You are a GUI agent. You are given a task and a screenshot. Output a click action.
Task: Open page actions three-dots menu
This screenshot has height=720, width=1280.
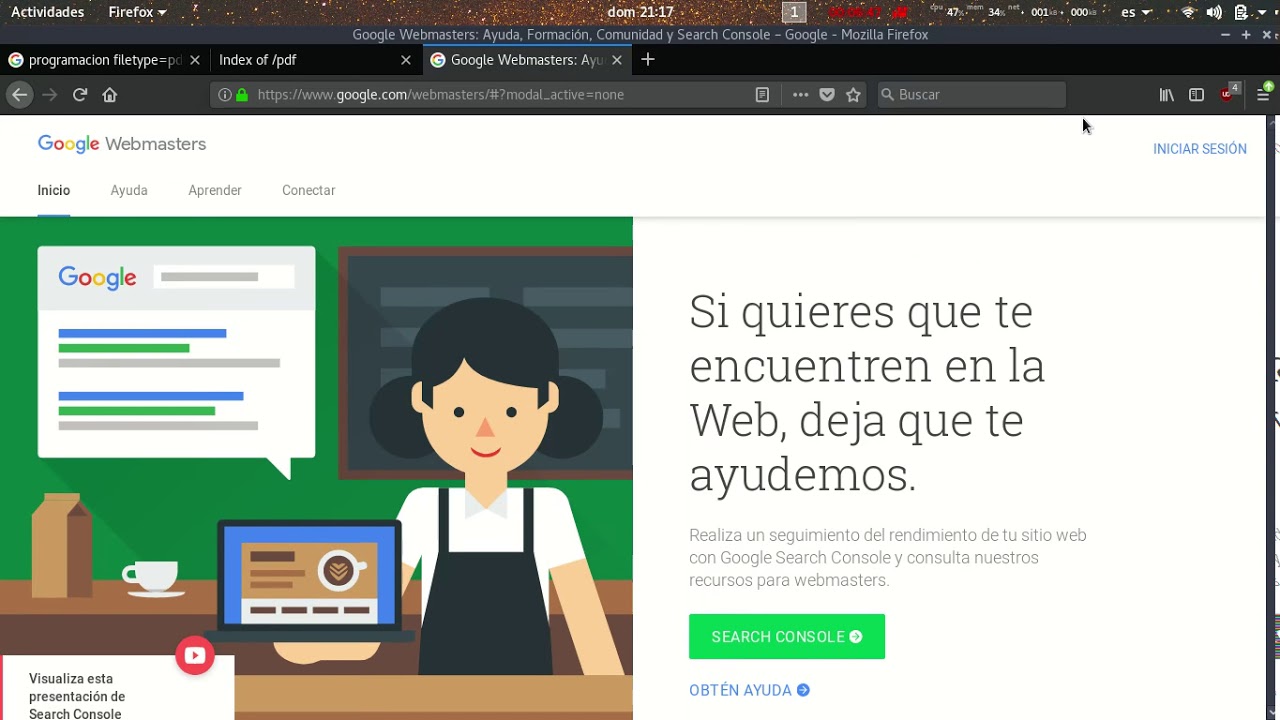click(x=800, y=94)
